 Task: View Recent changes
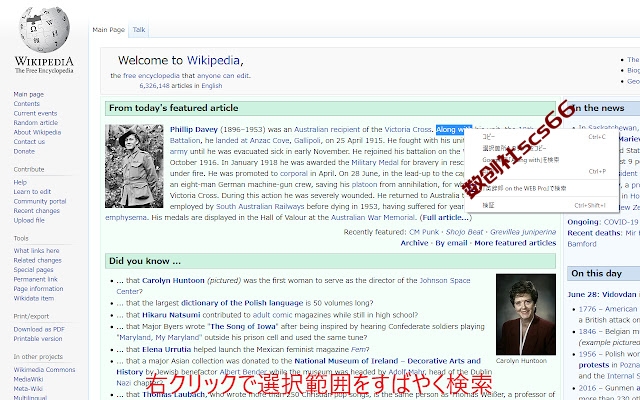coord(36,211)
